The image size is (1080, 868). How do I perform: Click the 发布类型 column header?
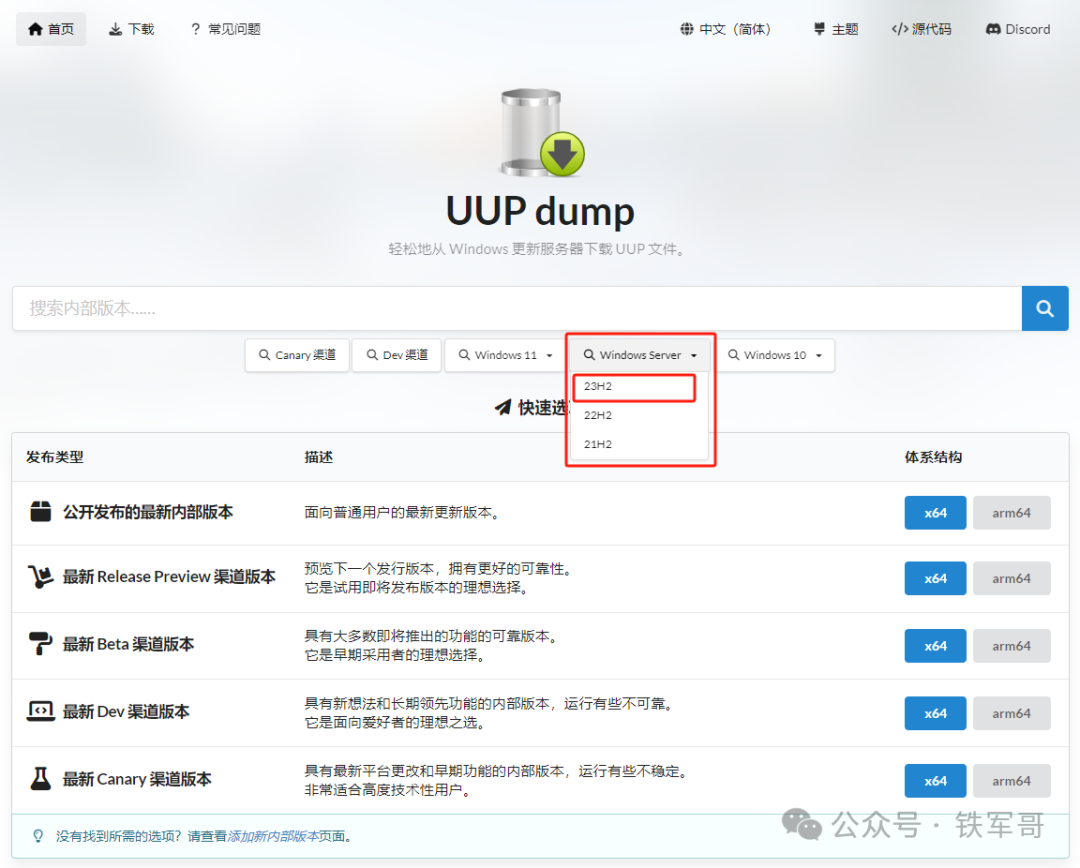click(x=55, y=457)
